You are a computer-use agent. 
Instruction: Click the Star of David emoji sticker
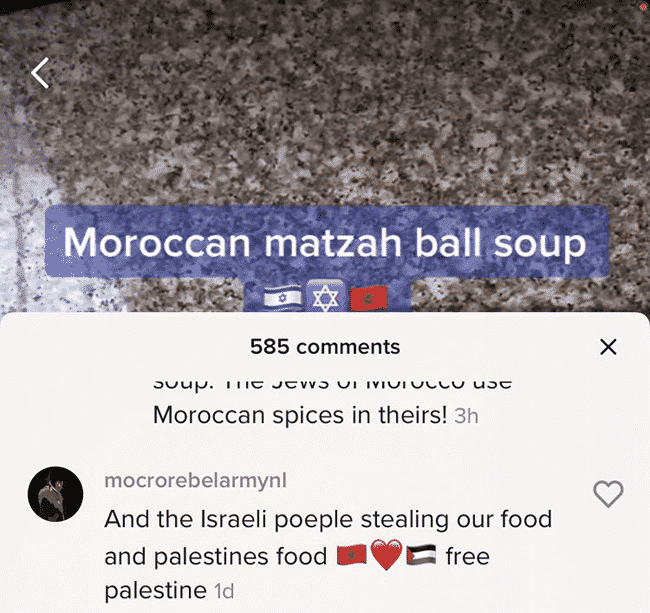click(x=325, y=296)
